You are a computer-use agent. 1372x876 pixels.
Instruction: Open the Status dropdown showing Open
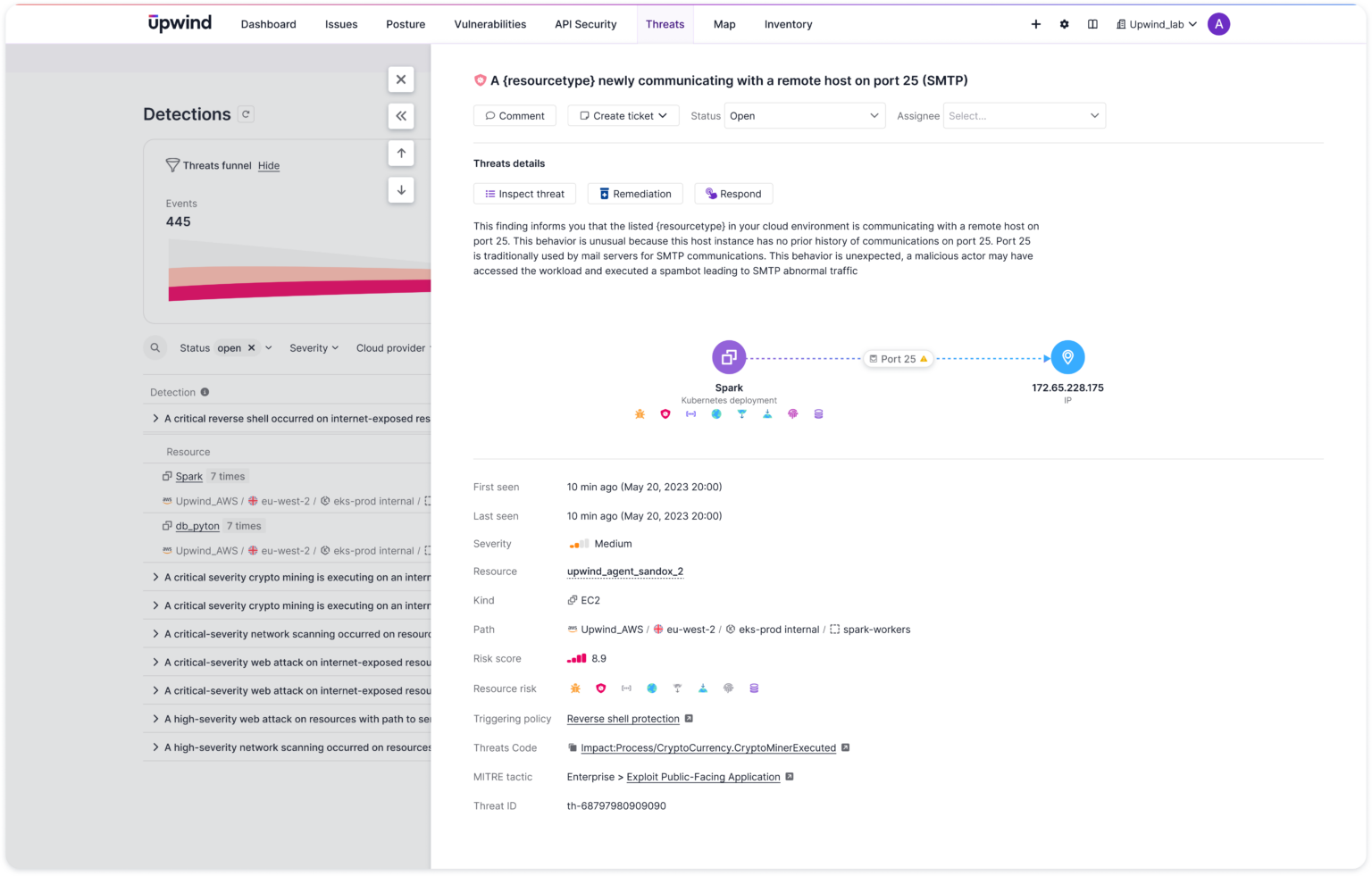802,115
